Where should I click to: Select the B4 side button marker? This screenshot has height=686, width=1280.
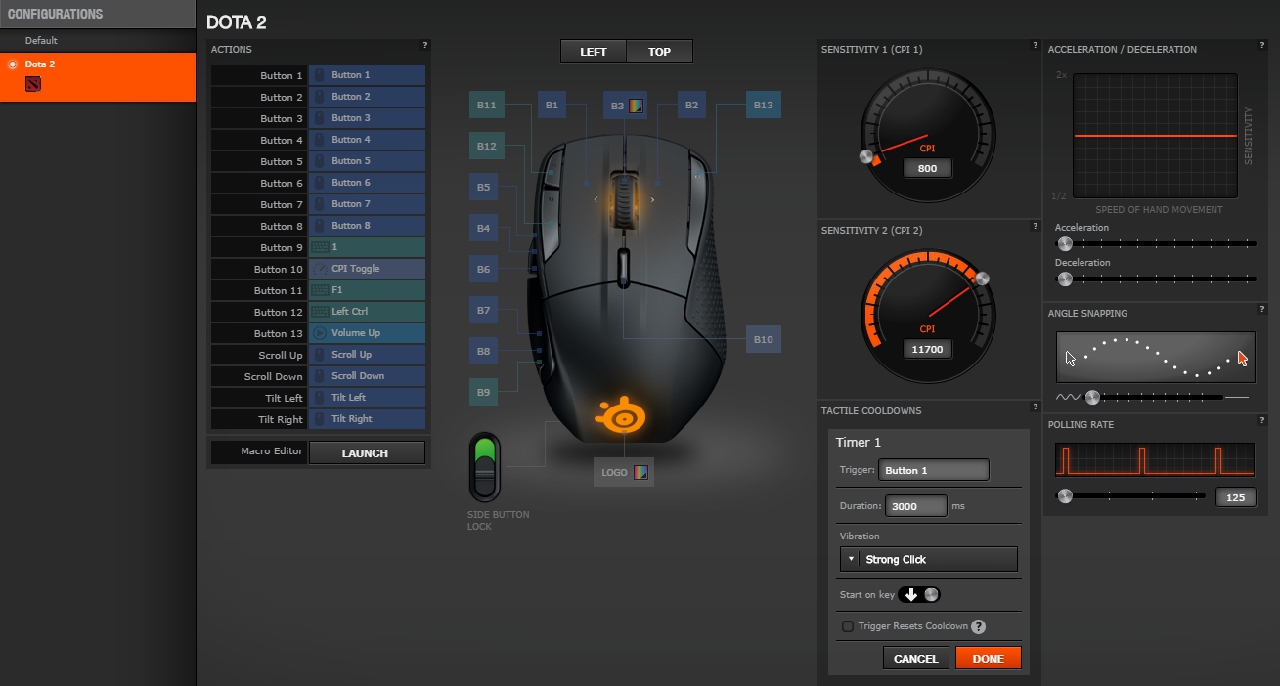tap(484, 229)
